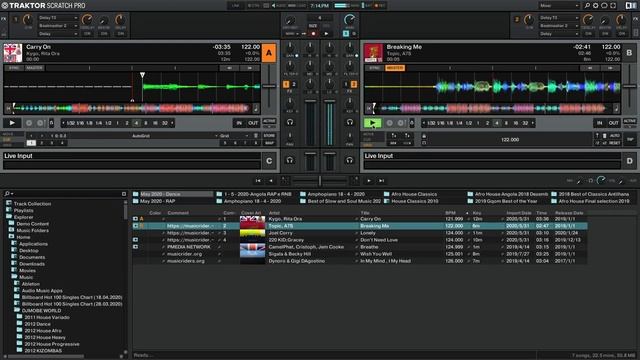Open third effect dropdown in FX unit 1
Image resolution: width=640 pixels, height=360 pixels.
pyautogui.click(x=58, y=34)
